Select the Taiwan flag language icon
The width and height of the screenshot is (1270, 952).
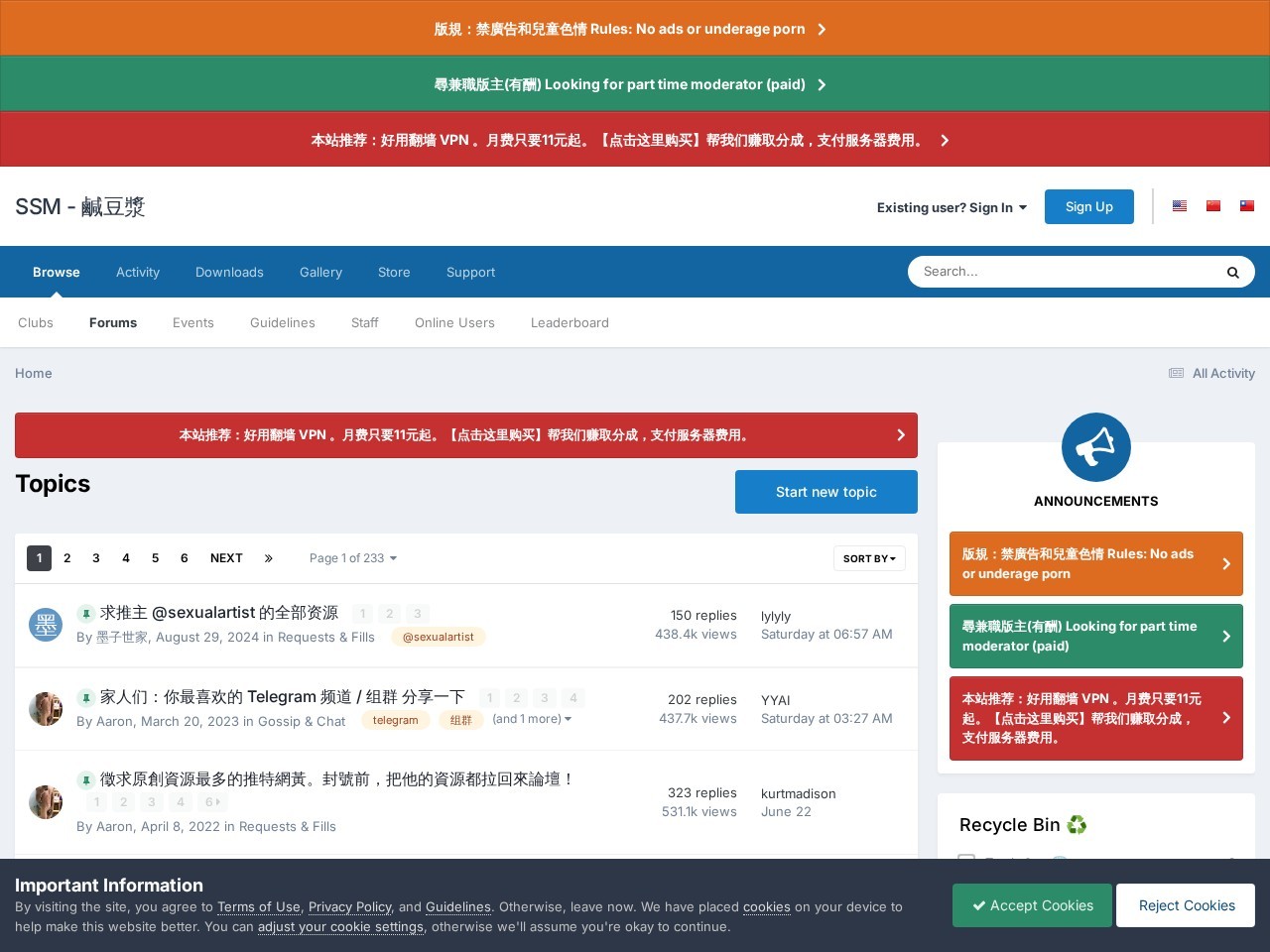click(1247, 206)
